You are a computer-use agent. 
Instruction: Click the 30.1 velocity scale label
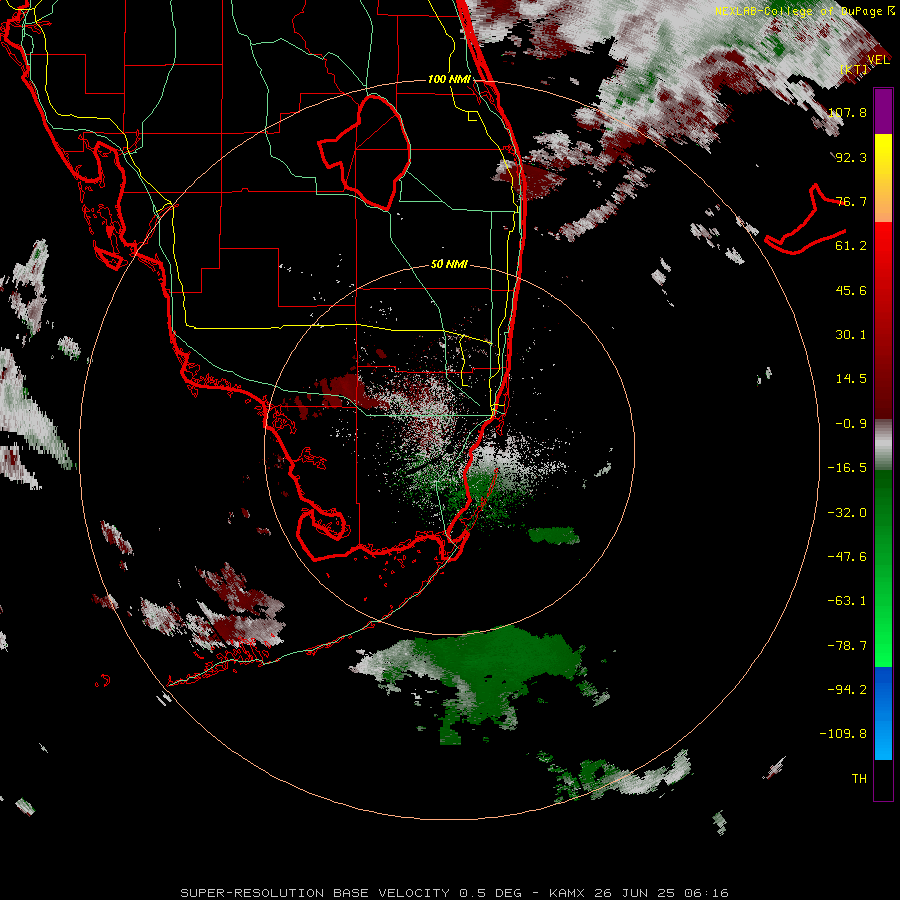click(851, 335)
